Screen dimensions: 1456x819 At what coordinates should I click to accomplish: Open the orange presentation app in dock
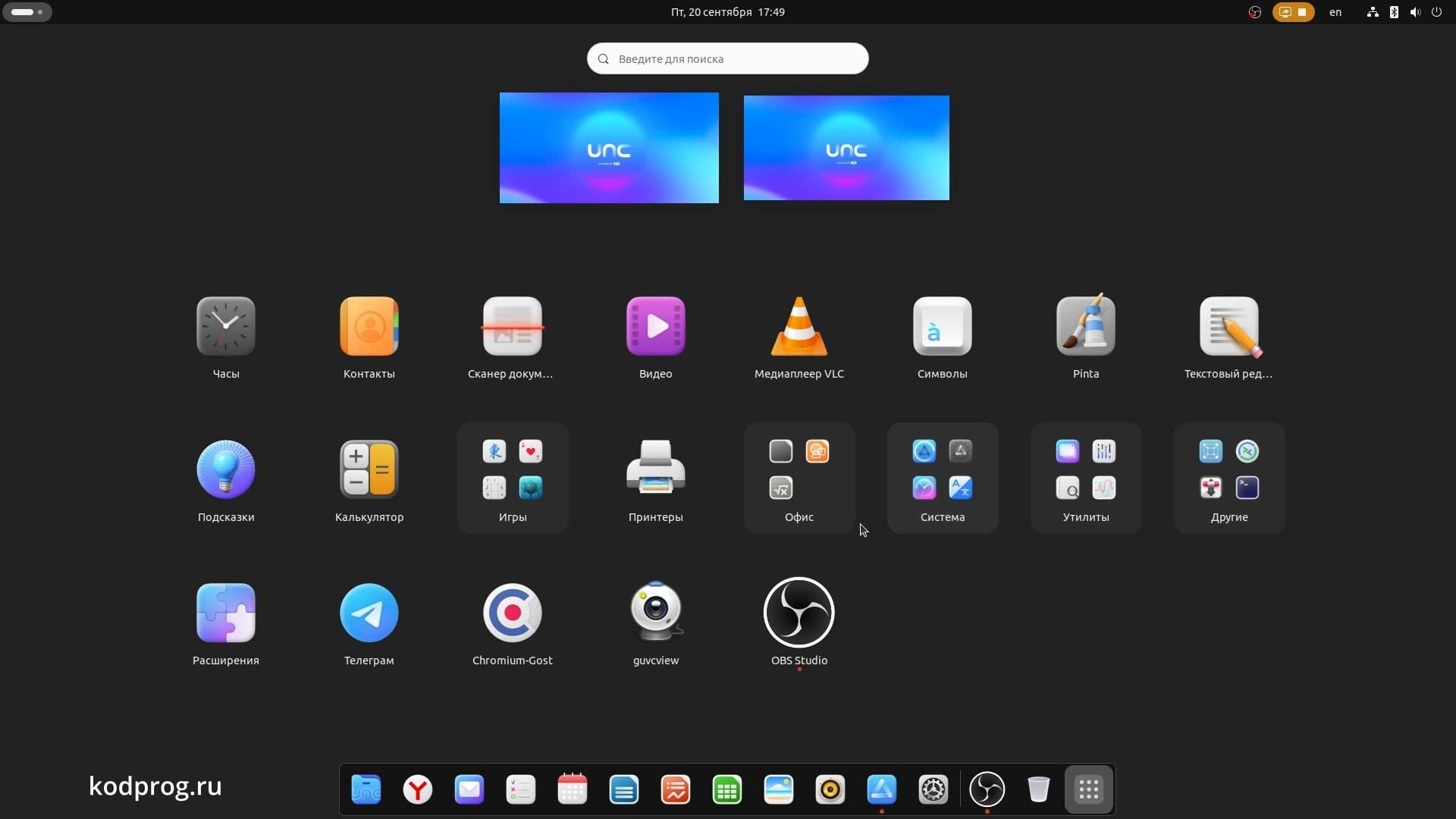pyautogui.click(x=676, y=789)
